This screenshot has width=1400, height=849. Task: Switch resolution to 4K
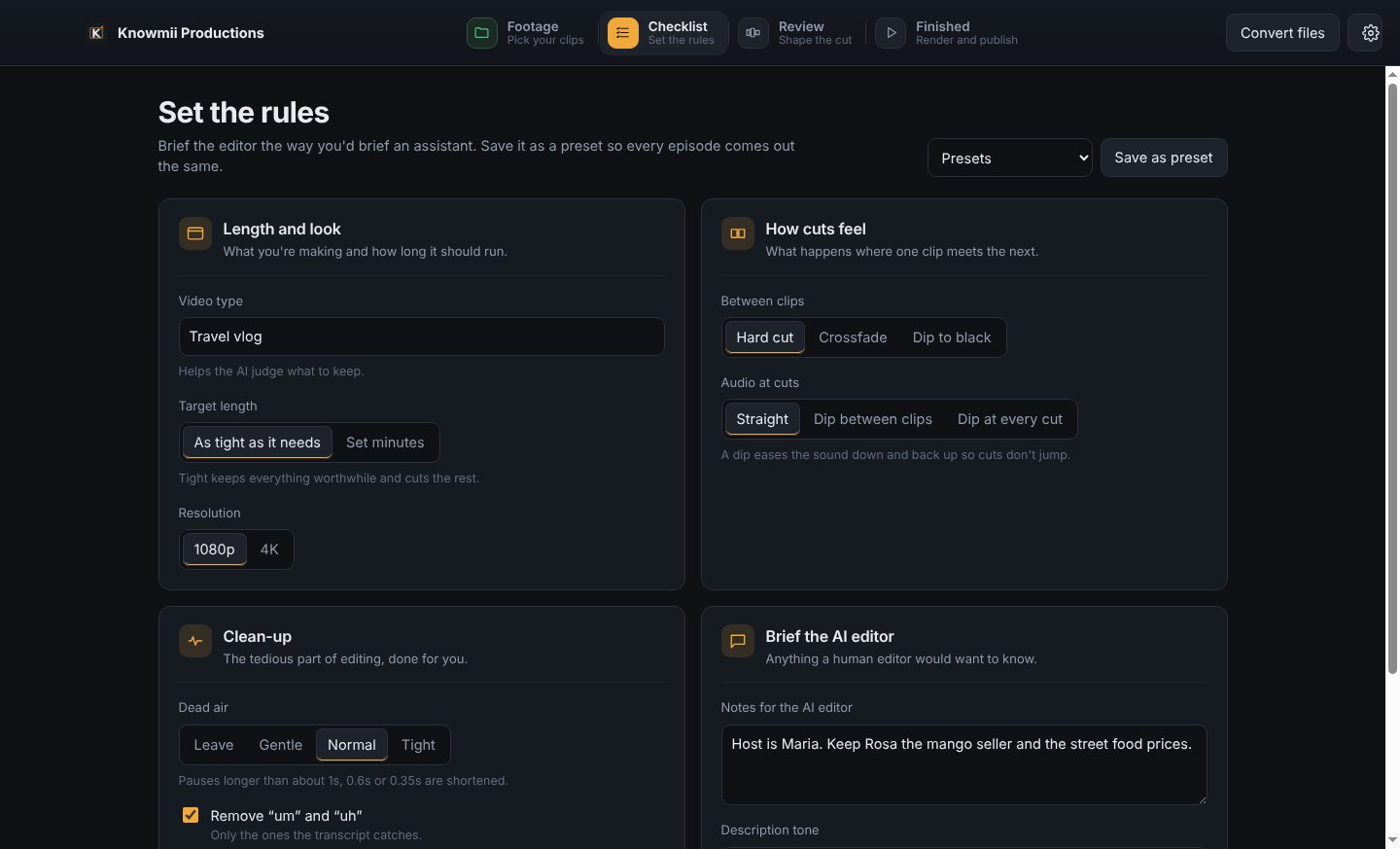click(x=269, y=549)
